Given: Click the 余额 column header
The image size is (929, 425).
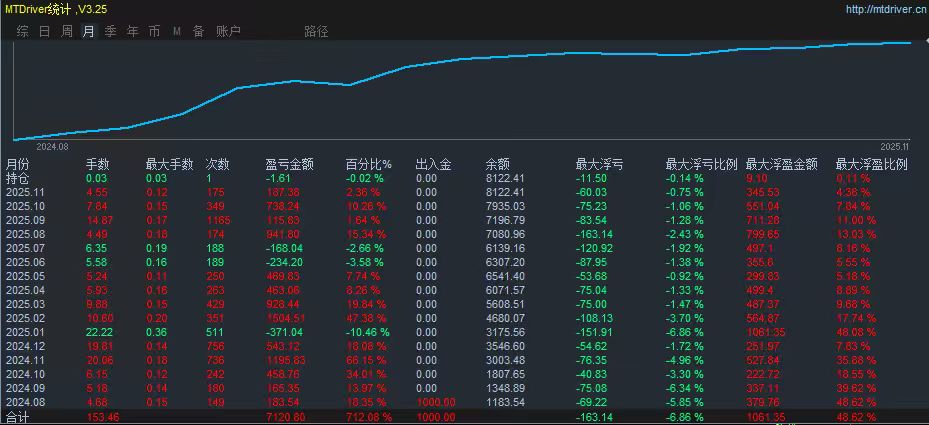Looking at the screenshot, I should pos(497,164).
